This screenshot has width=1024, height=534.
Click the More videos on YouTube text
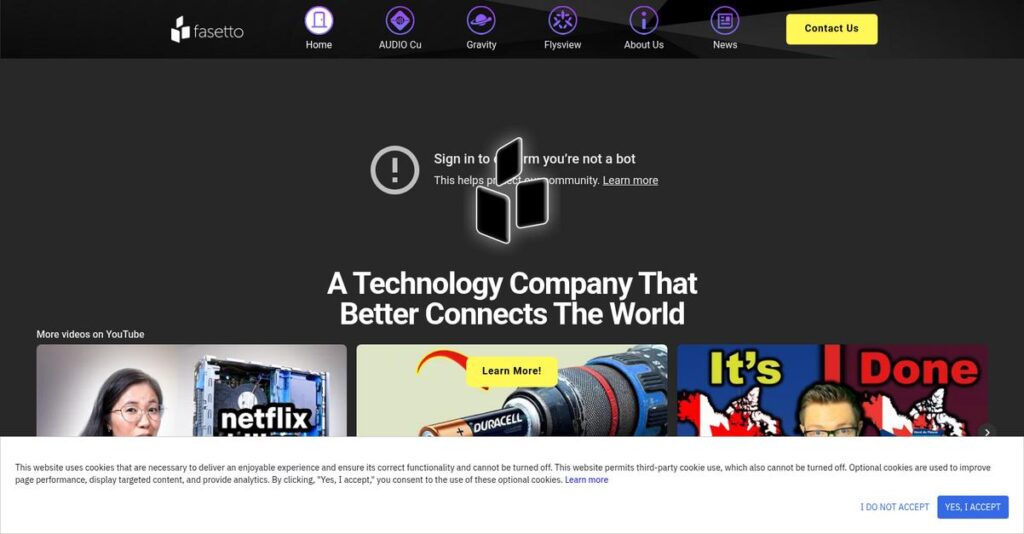(x=90, y=334)
